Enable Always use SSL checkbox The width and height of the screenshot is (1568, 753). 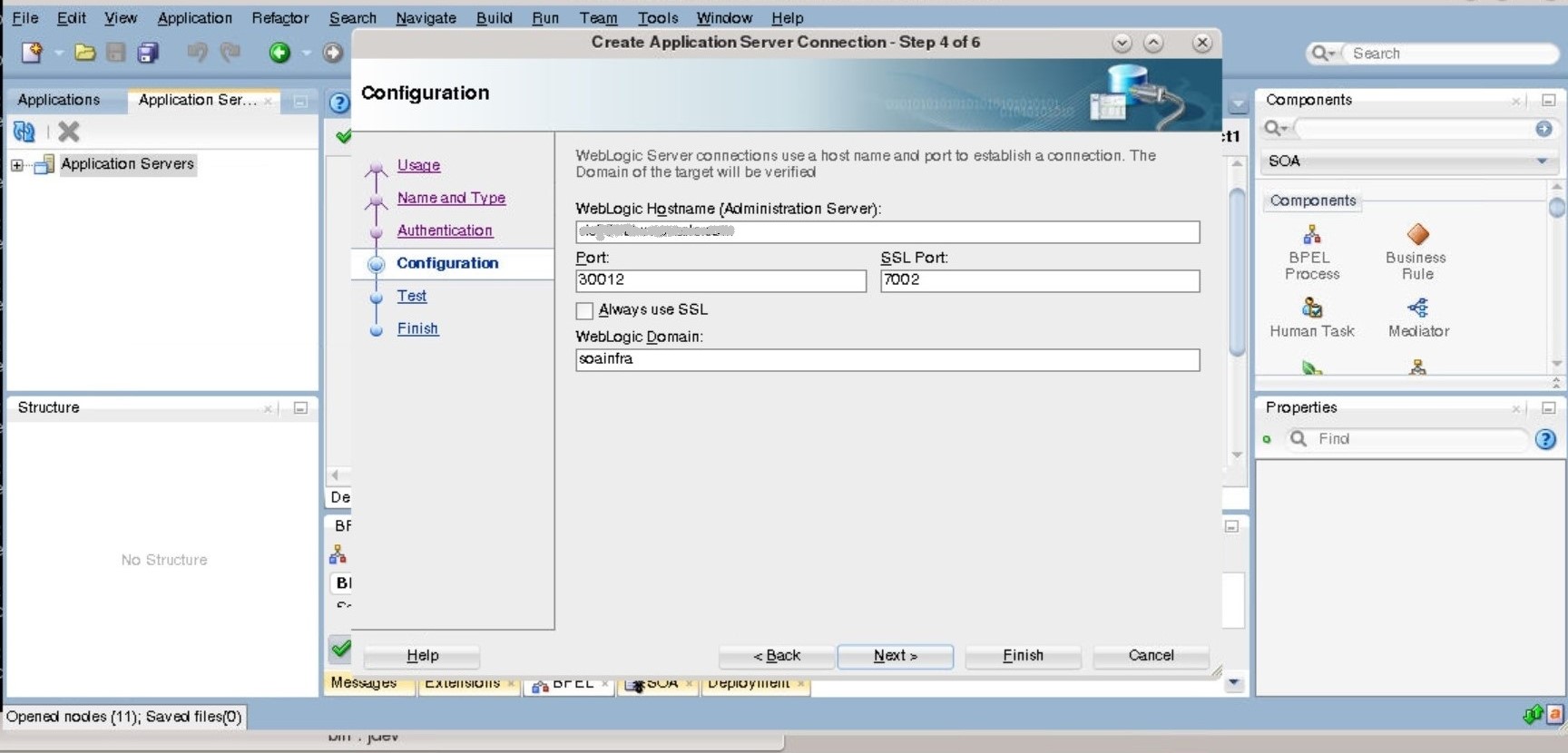(584, 311)
